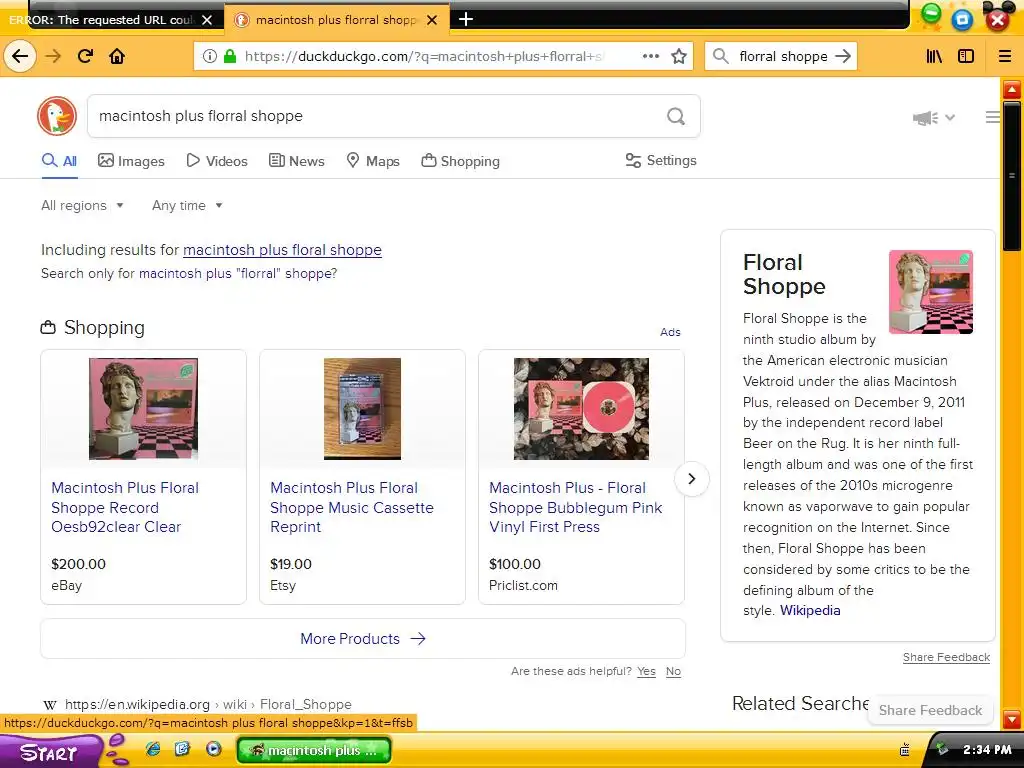Select the All results tab
This screenshot has height=768, width=1024.
(59, 161)
